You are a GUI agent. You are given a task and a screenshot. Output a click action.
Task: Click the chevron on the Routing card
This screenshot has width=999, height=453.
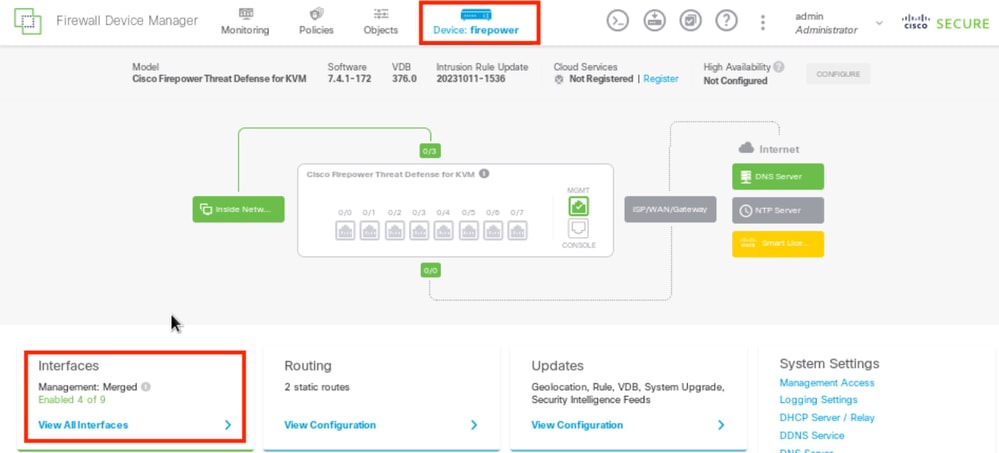(x=474, y=425)
